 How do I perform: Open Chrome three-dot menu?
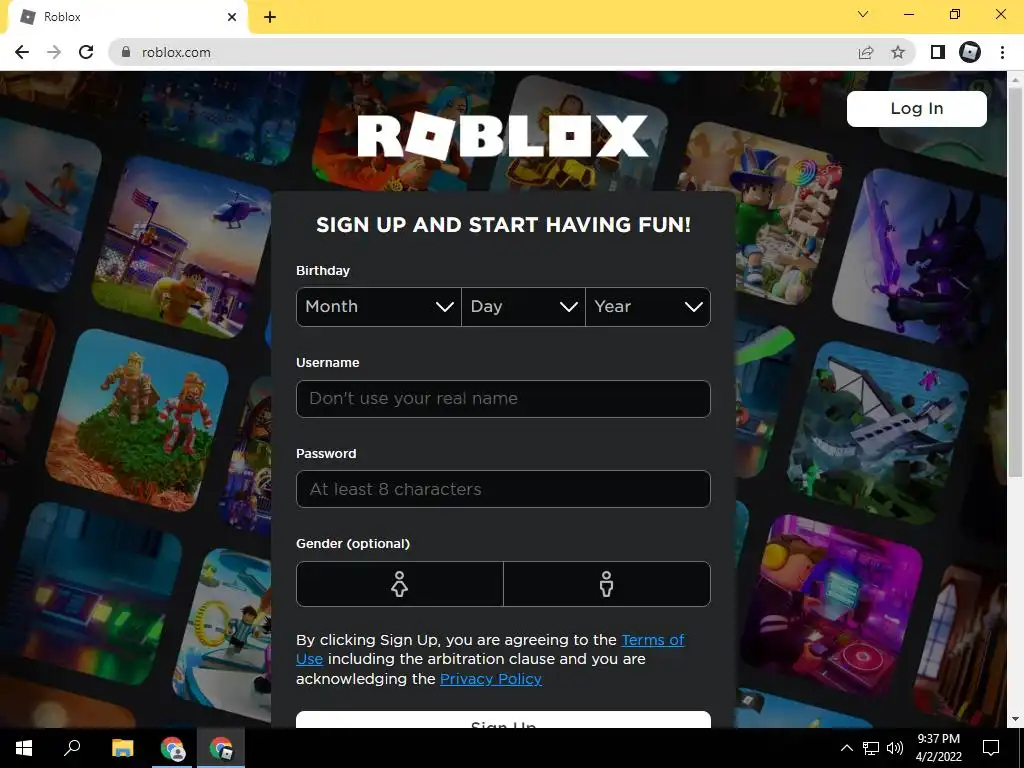pos(1002,52)
